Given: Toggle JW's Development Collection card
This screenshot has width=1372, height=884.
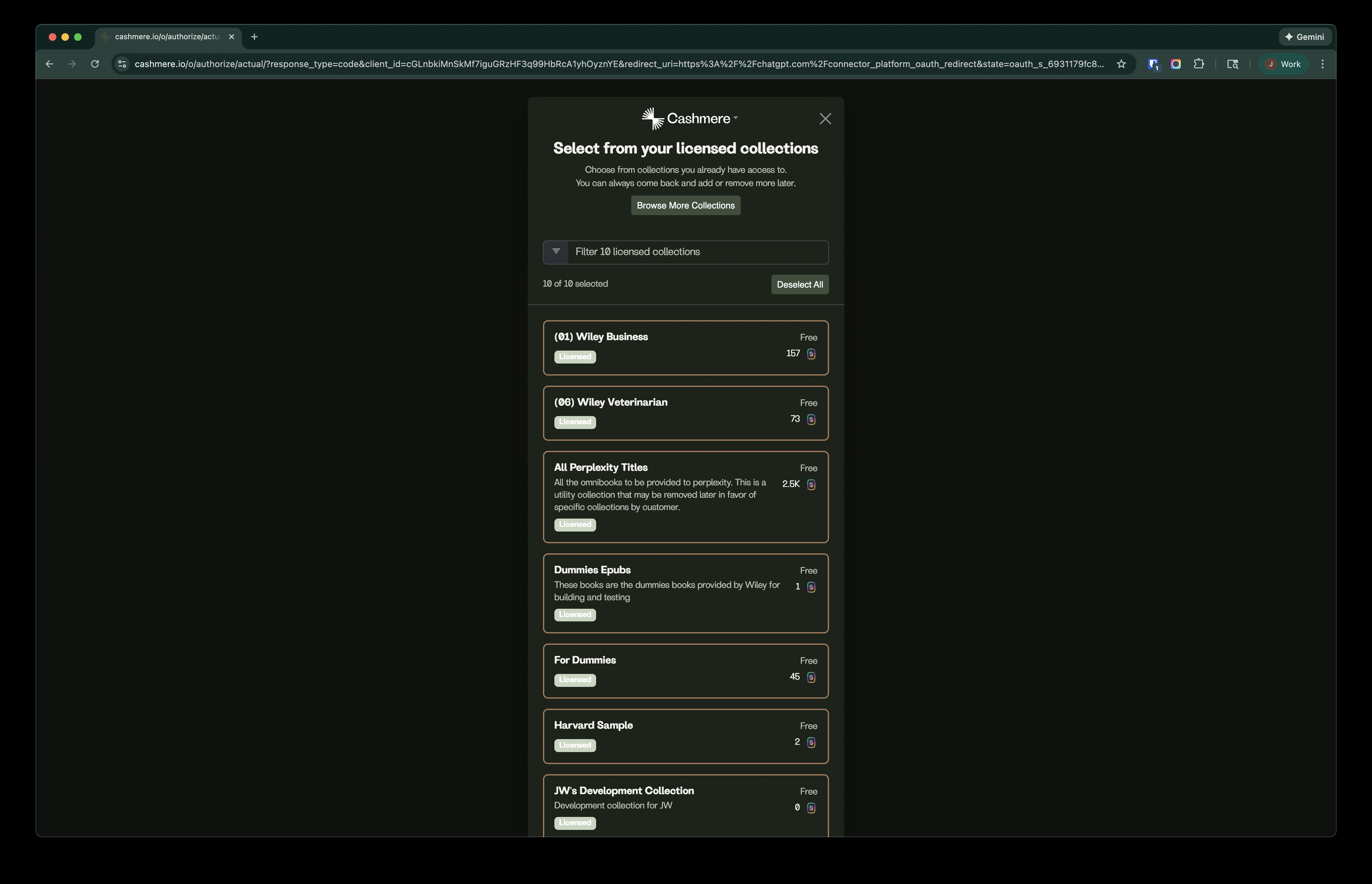Looking at the screenshot, I should pos(685,806).
